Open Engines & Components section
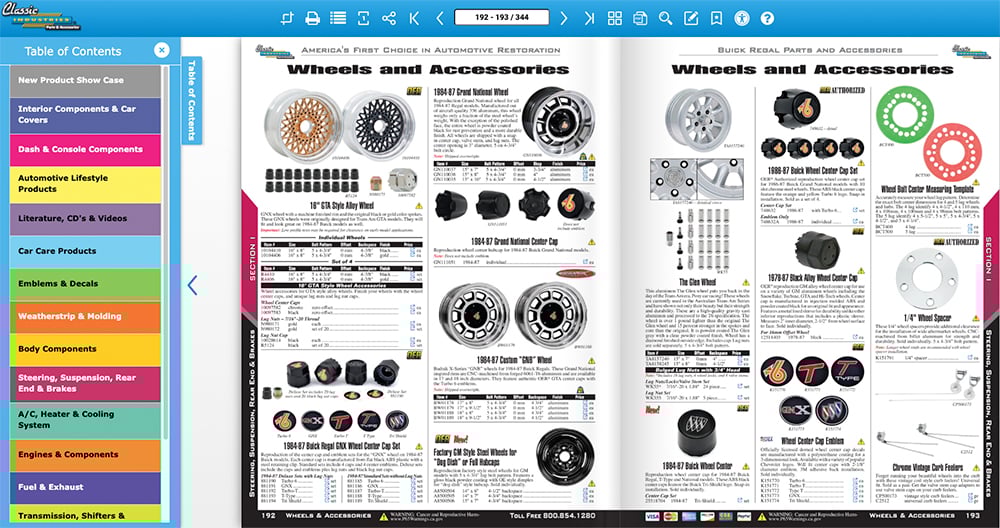Image resolution: width=1000 pixels, height=528 pixels. pos(85,455)
